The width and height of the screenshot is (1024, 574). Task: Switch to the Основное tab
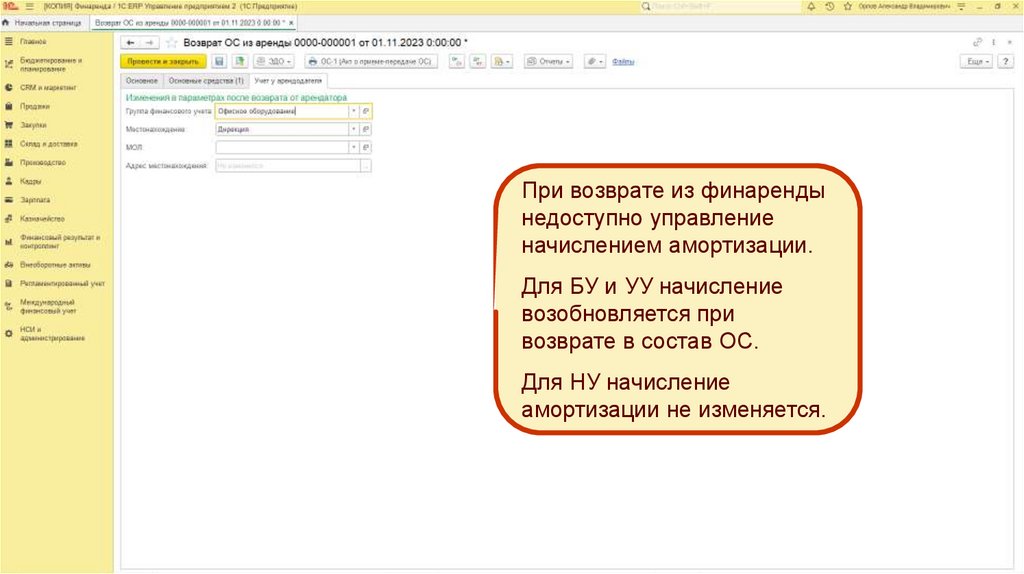(141, 80)
